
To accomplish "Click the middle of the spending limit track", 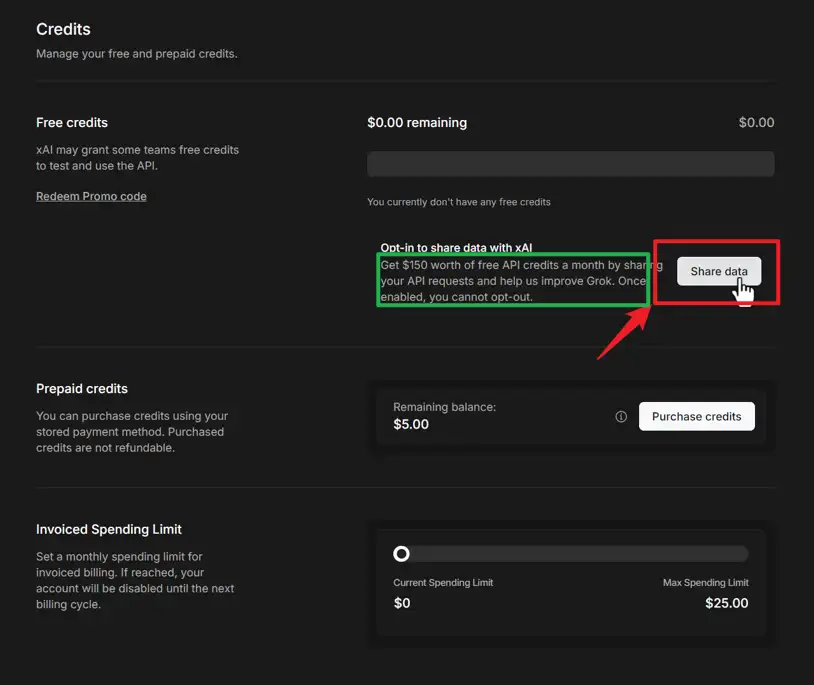I will click(571, 554).
